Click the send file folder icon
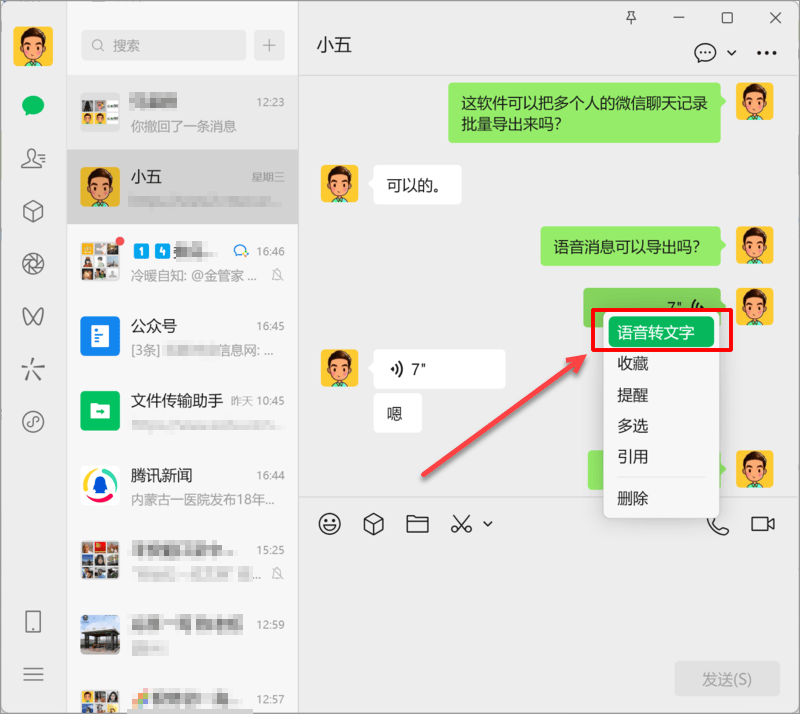The height and width of the screenshot is (714, 800). point(417,524)
